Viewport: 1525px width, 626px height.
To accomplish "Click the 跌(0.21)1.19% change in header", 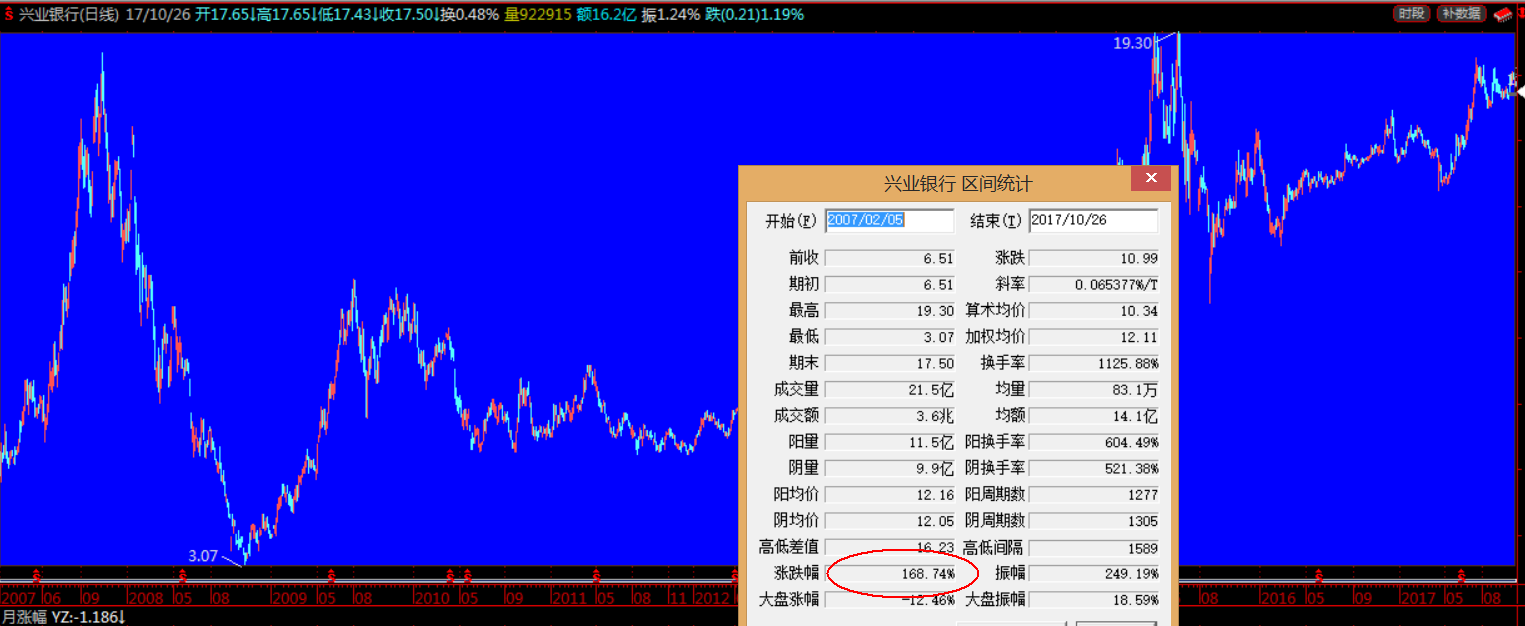I will click(754, 15).
